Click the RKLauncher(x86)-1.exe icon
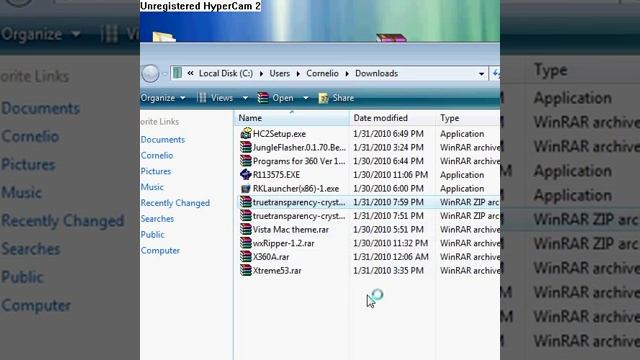640x360 pixels. (x=246, y=189)
